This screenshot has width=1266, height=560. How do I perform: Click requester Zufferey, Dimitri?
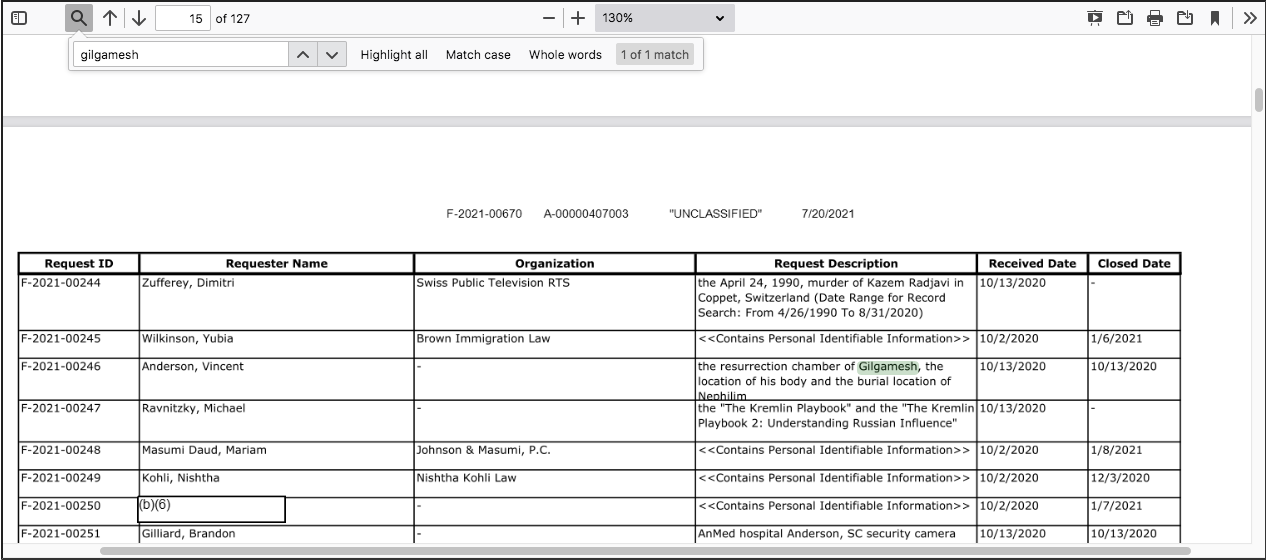pos(188,283)
